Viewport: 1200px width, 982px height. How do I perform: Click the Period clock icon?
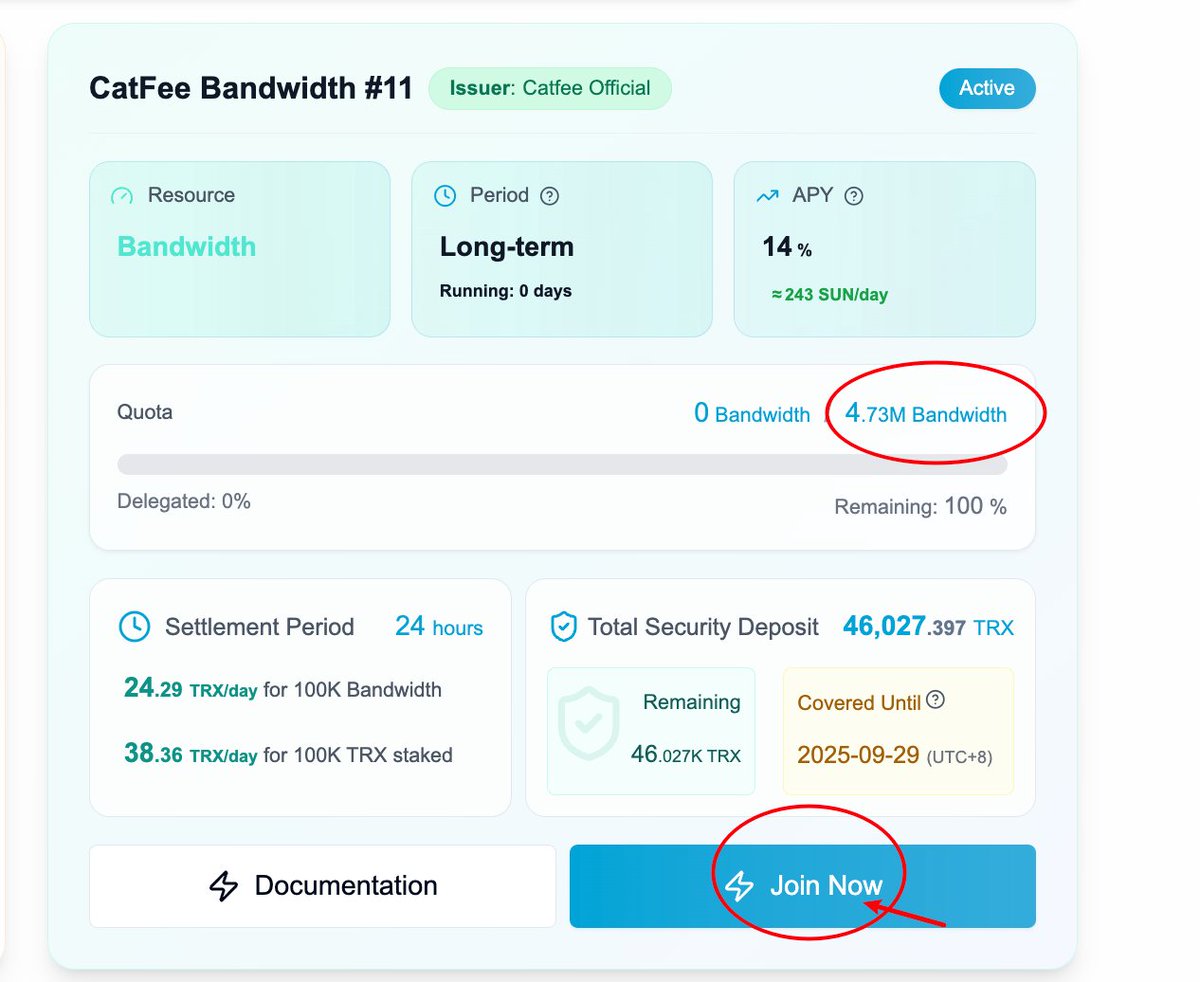[445, 196]
